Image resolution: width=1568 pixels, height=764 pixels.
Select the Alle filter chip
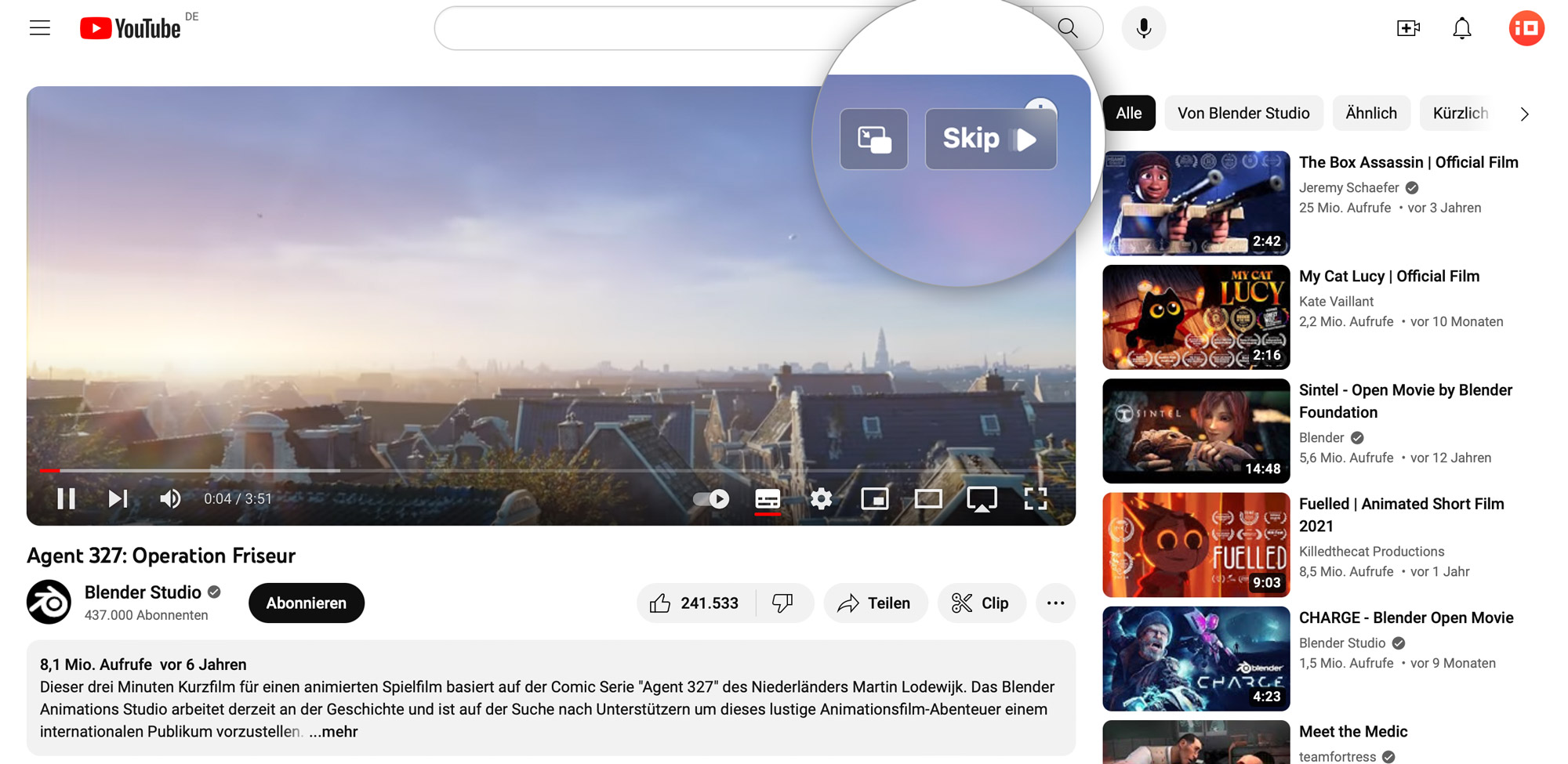click(x=1128, y=114)
